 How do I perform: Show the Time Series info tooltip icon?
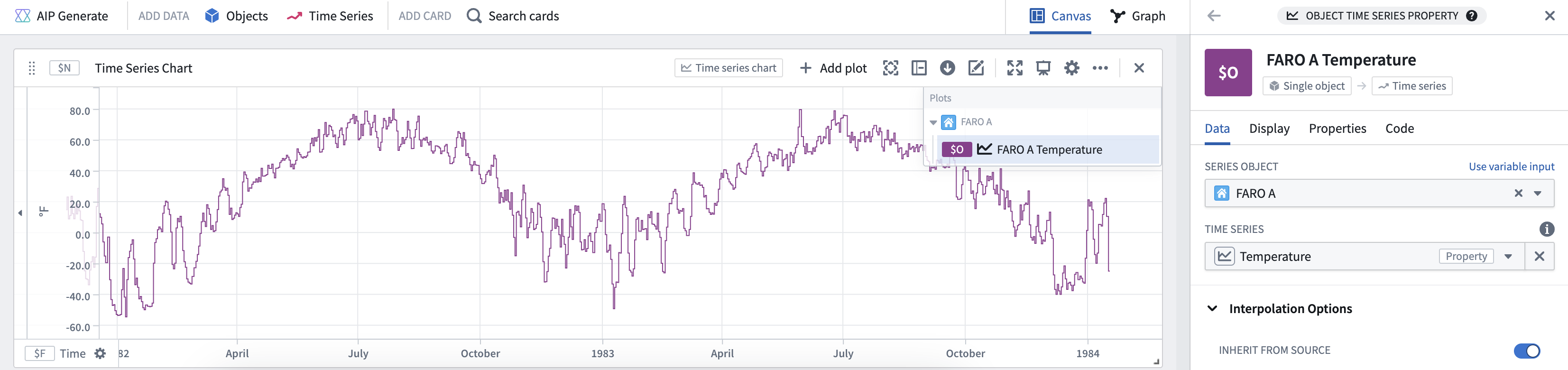click(1547, 230)
